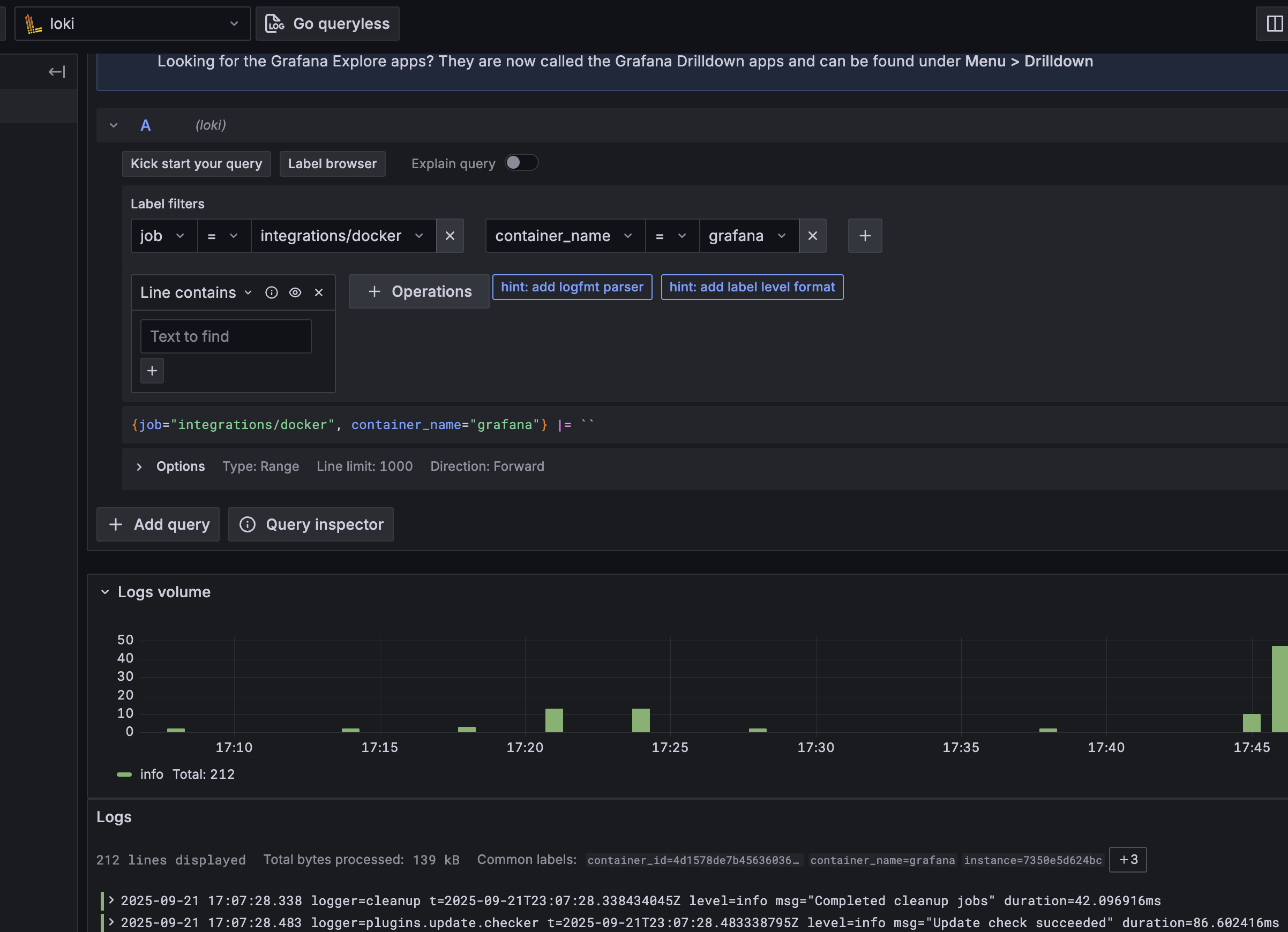Image resolution: width=1288 pixels, height=932 pixels.
Task: Add another text to find field
Action: click(x=152, y=371)
